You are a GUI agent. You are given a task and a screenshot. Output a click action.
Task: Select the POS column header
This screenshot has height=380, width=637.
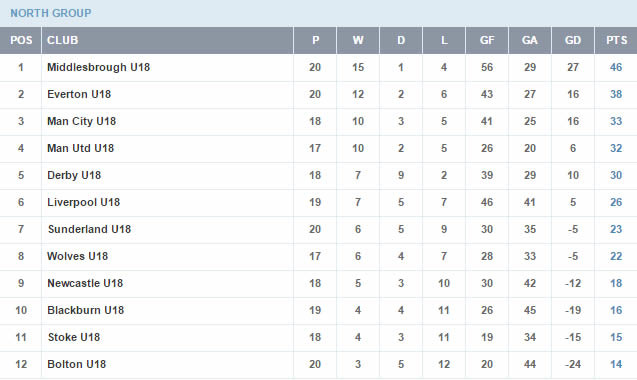click(21, 40)
